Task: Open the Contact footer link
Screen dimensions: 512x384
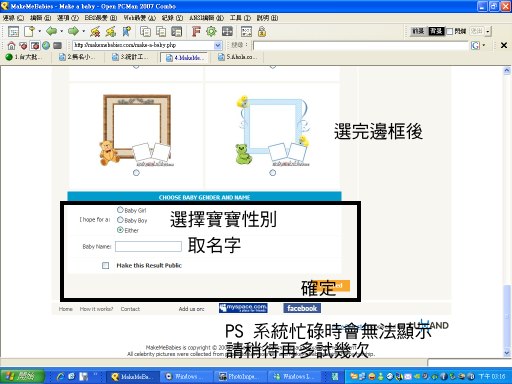Action: coord(130,309)
